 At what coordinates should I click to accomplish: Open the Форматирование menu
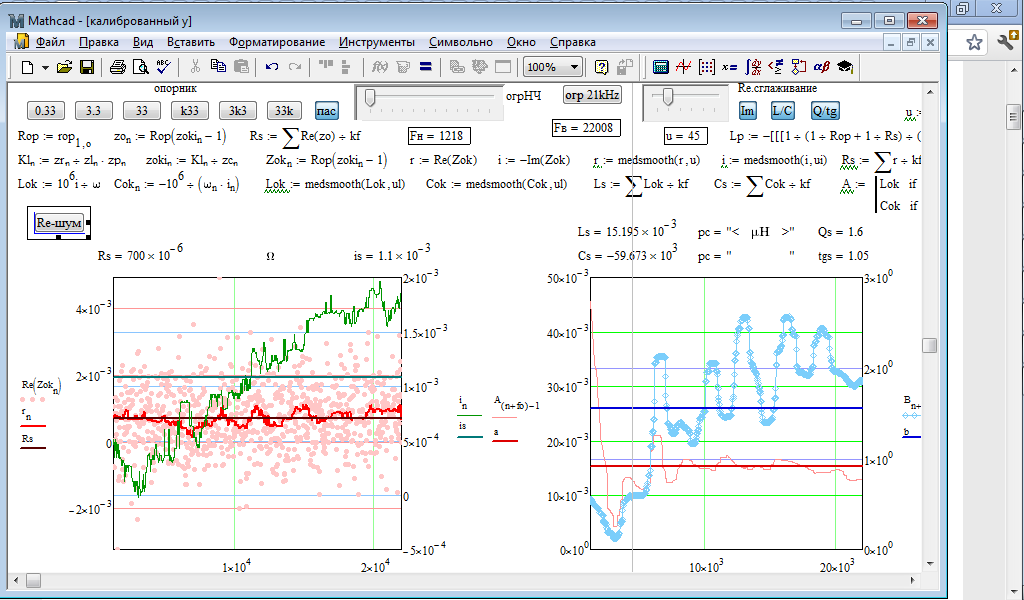pos(276,42)
